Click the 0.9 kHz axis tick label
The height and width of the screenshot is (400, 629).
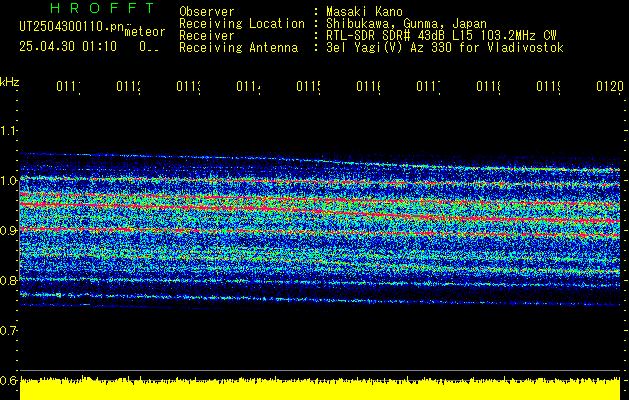pos(9,231)
